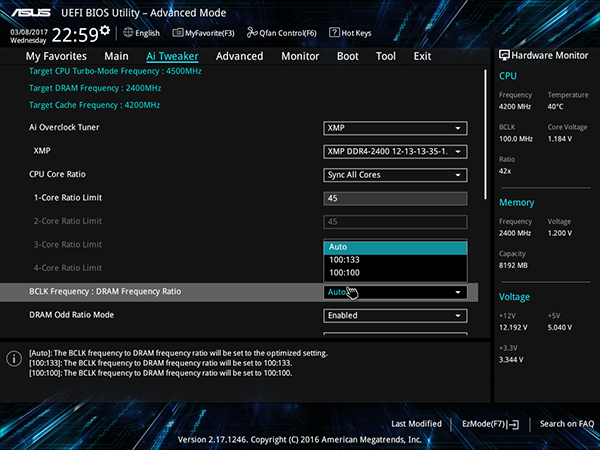The height and width of the screenshot is (450, 600).
Task: Click the English language label
Action: coord(147,33)
